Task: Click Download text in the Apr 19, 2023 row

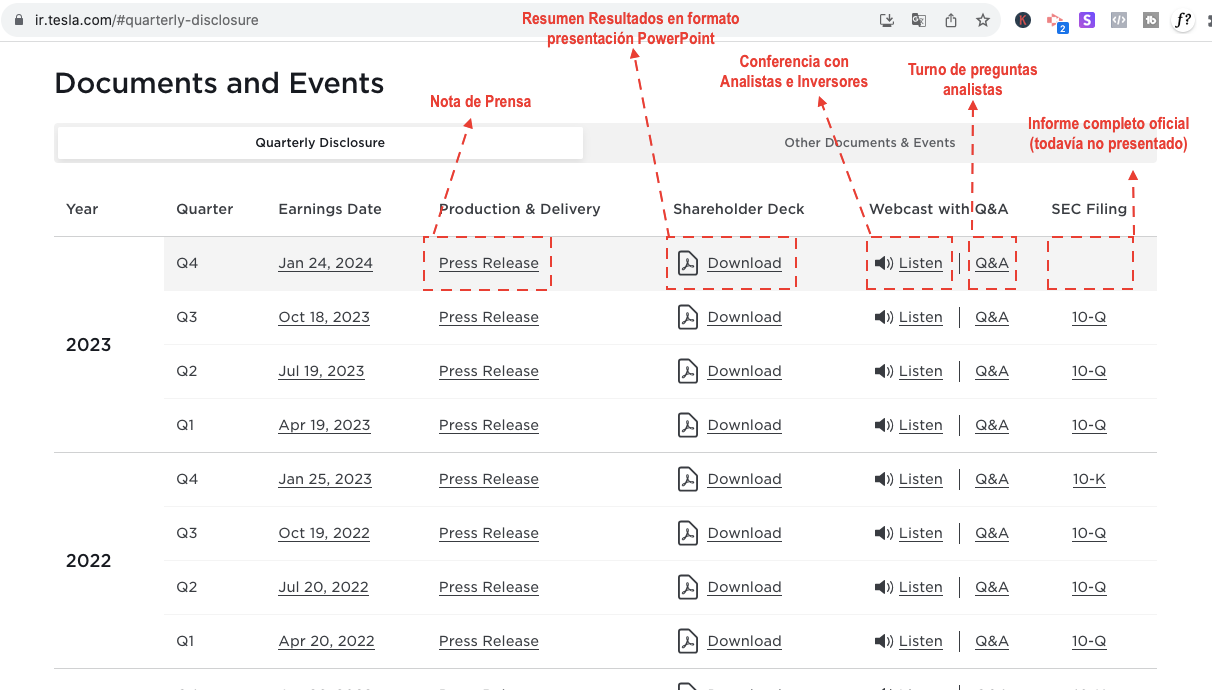Action: point(744,425)
